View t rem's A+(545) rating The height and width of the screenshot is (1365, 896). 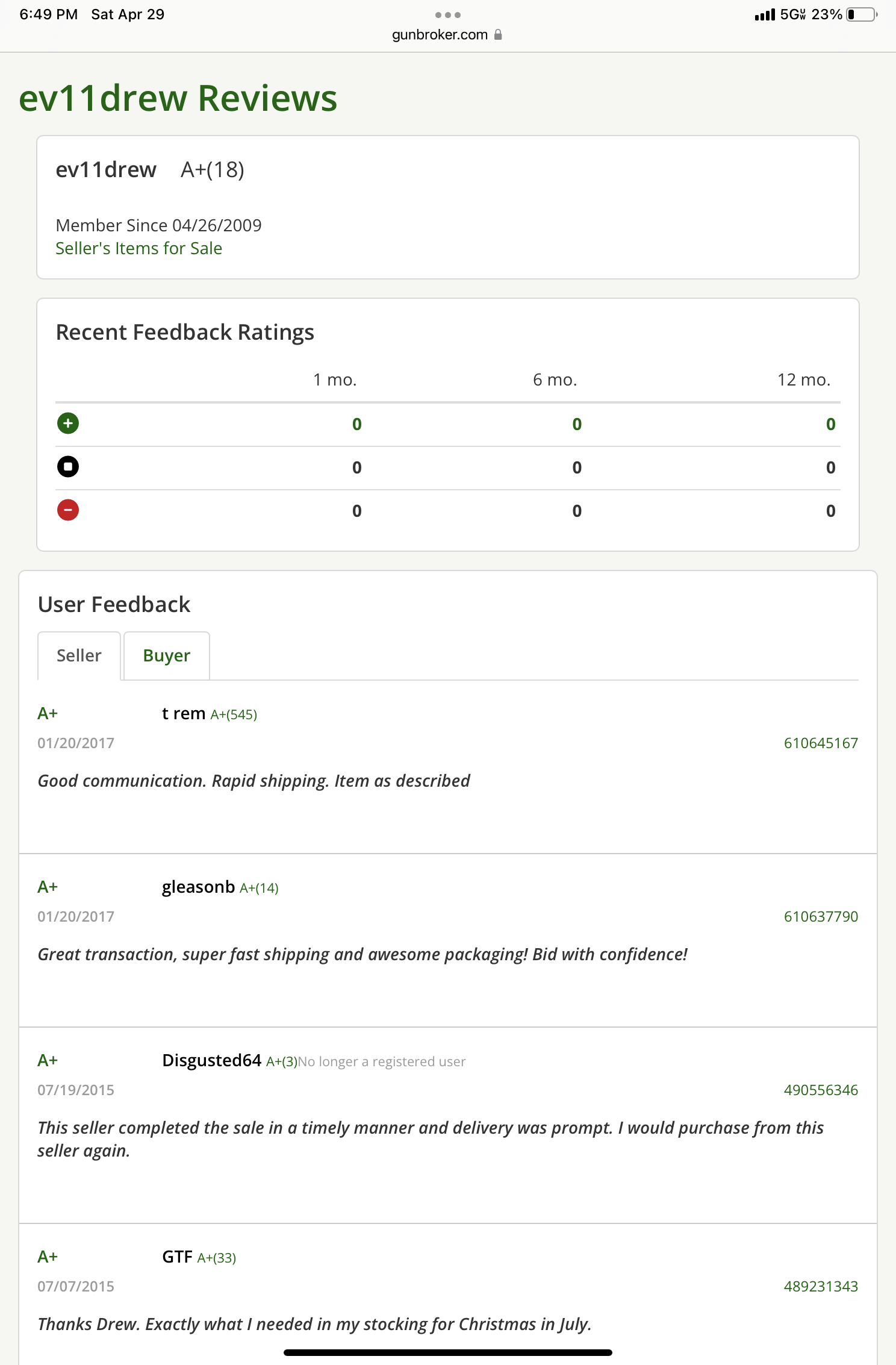(234, 714)
